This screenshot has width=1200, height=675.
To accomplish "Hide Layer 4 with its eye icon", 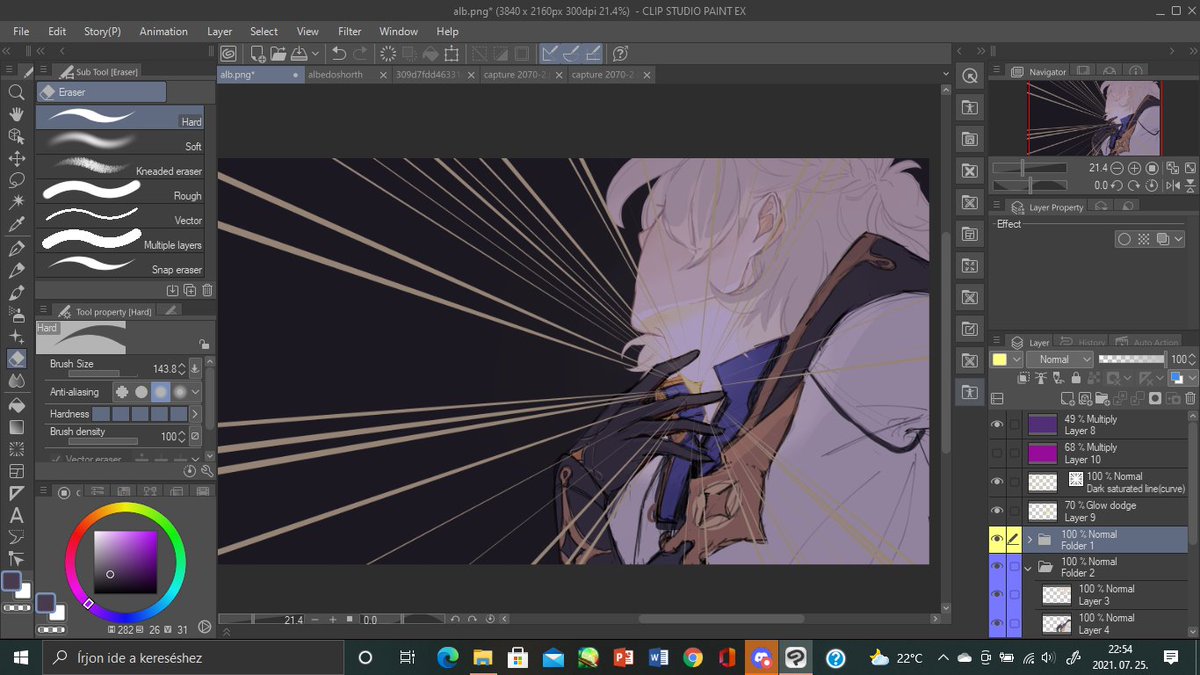I will [996, 623].
